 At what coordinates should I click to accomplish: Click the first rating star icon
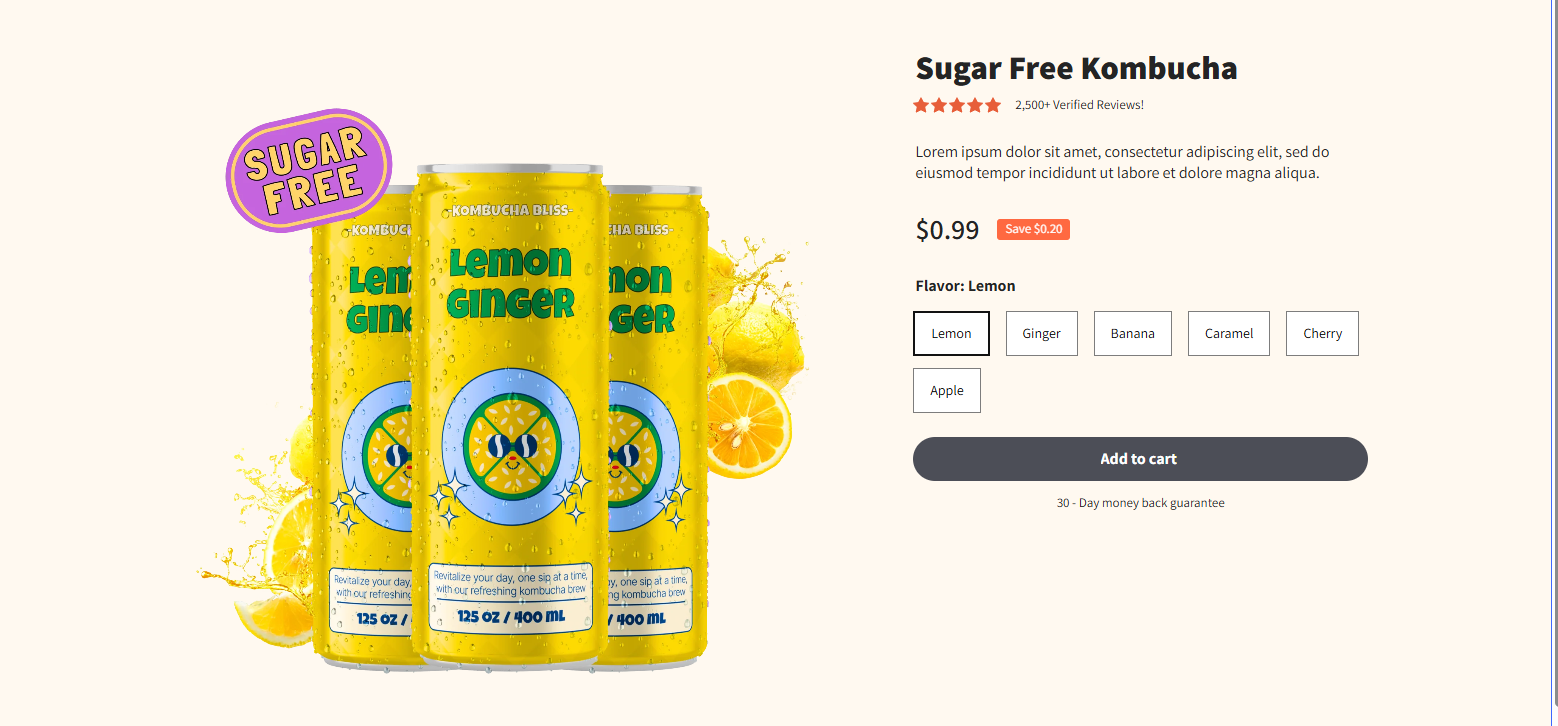click(x=921, y=105)
